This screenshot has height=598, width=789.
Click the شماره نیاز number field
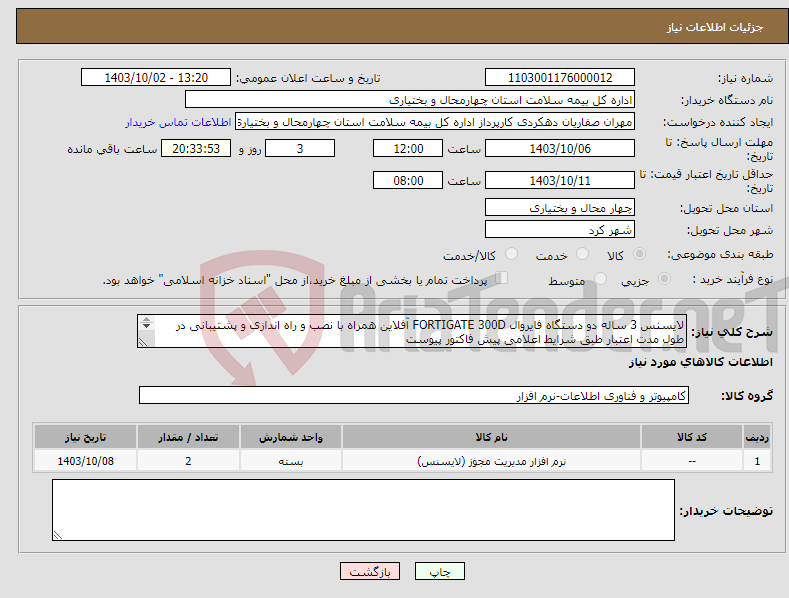coord(560,78)
